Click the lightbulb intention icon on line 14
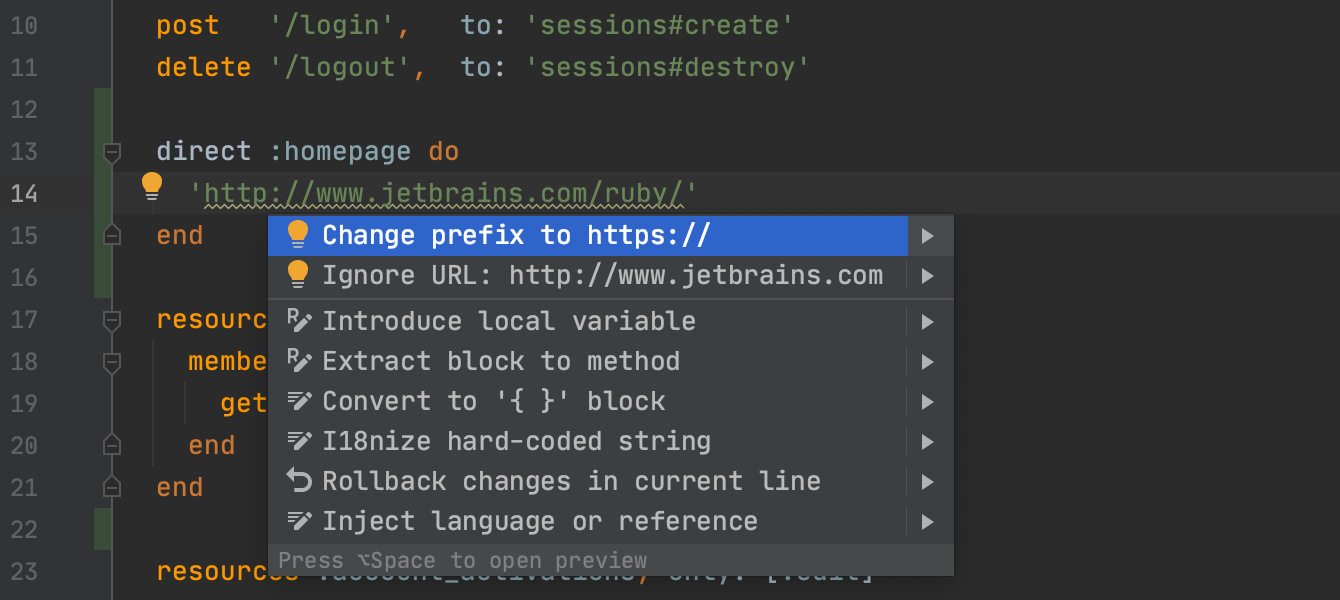Viewport: 1340px width, 600px height. tap(151, 186)
